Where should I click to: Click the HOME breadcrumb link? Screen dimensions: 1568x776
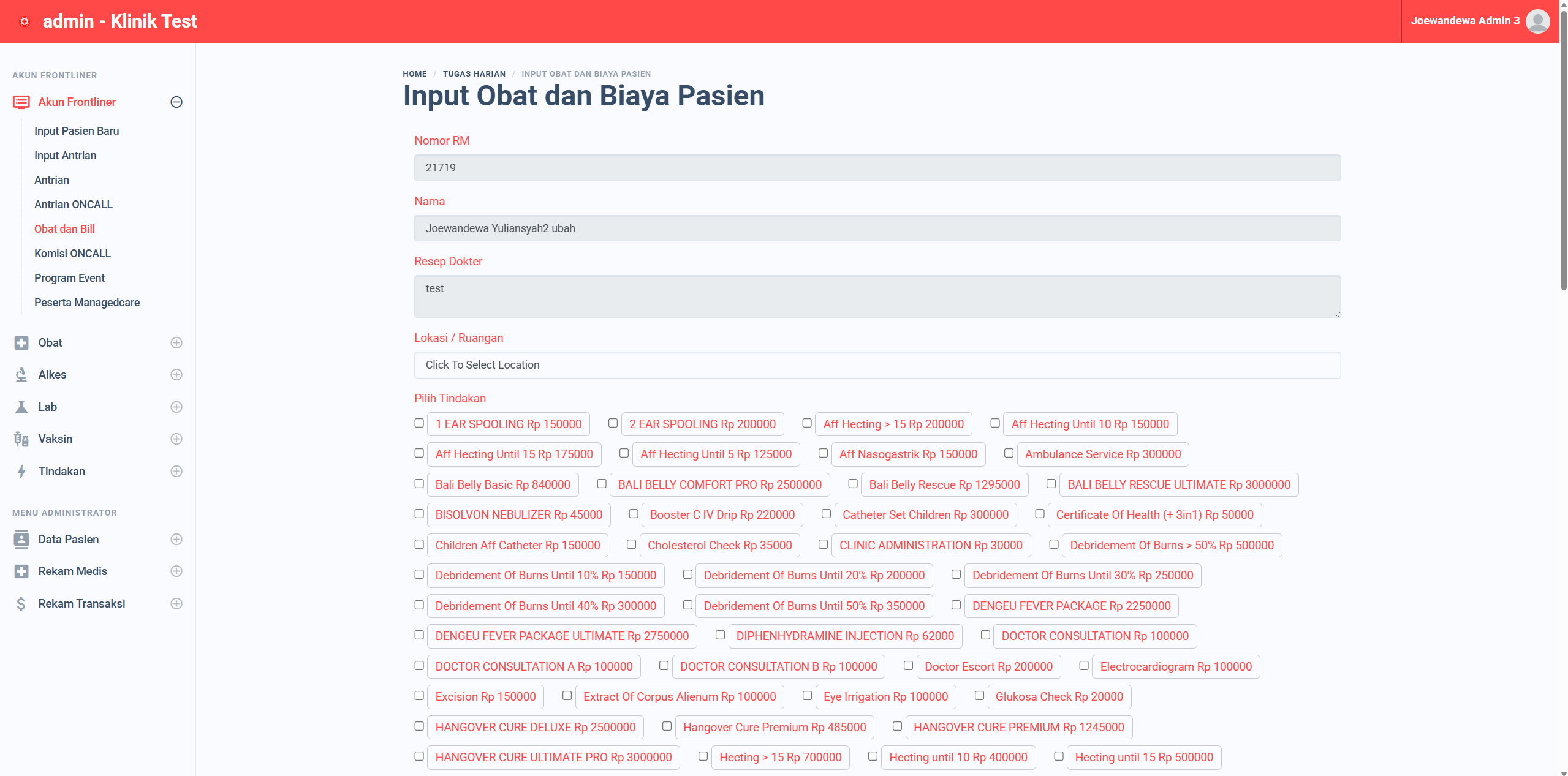tap(414, 74)
